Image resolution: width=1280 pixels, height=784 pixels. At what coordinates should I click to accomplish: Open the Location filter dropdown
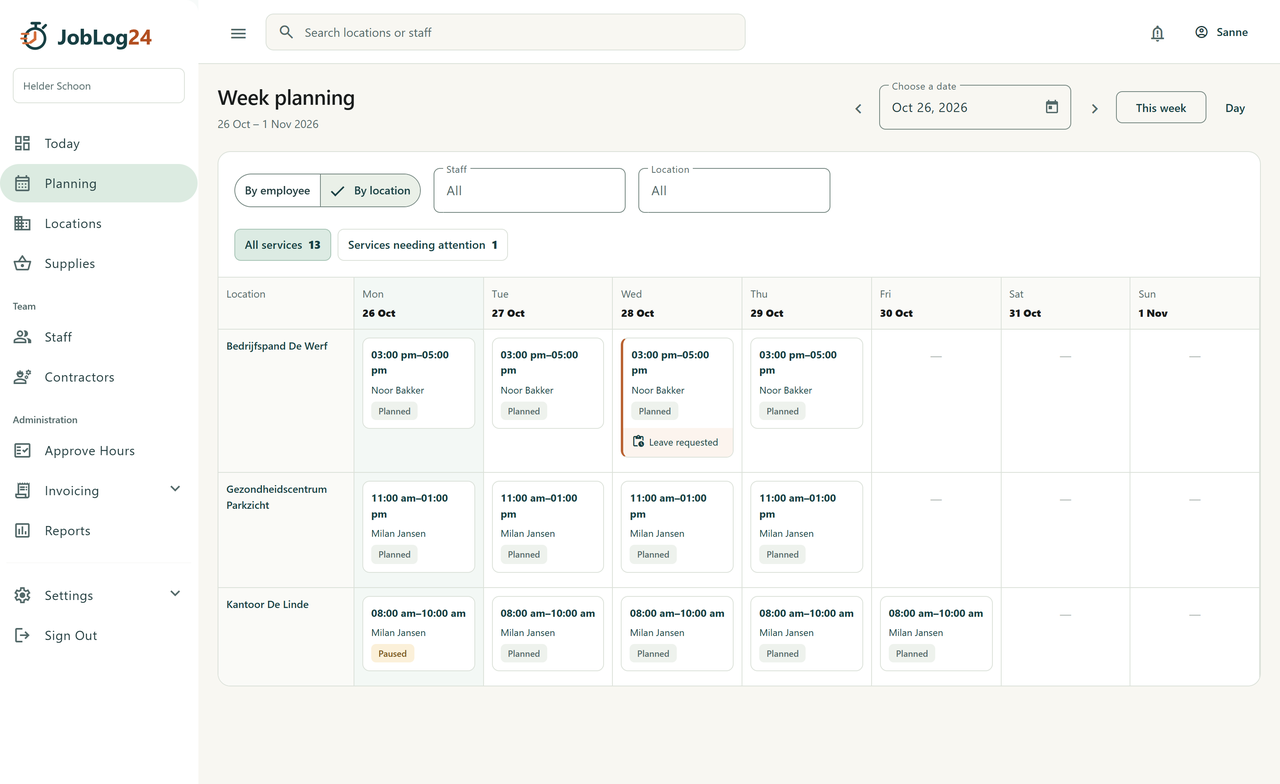click(x=734, y=190)
